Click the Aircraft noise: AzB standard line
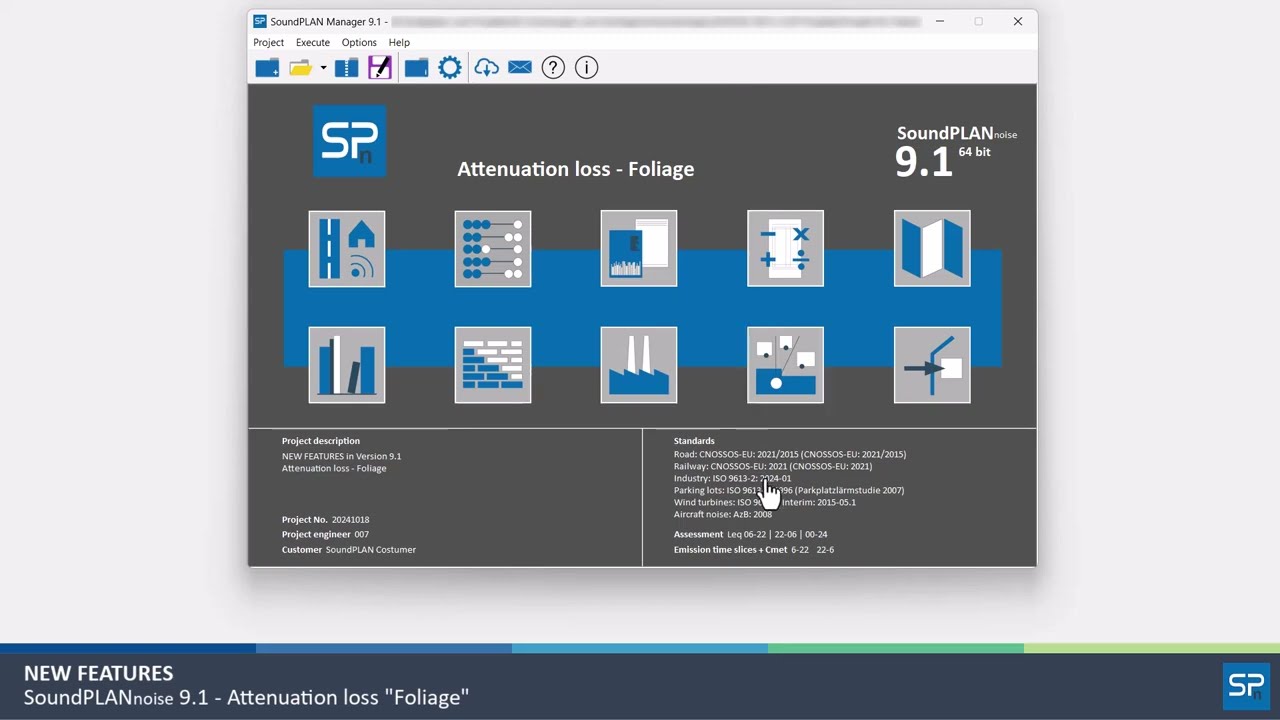1280x720 pixels. pos(723,514)
